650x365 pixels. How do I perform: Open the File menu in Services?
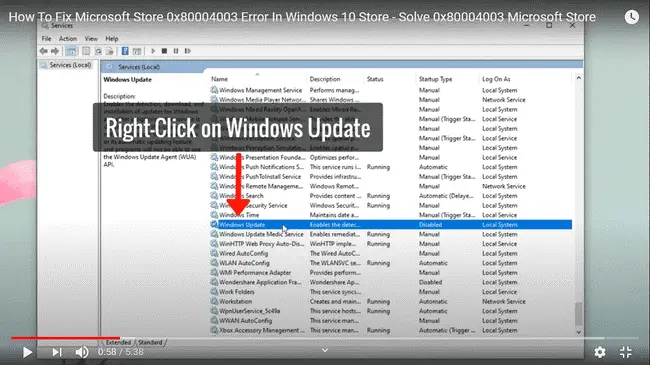(x=46, y=39)
